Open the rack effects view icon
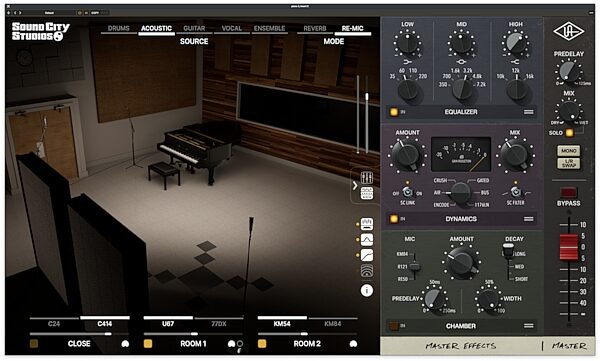 coord(367,193)
